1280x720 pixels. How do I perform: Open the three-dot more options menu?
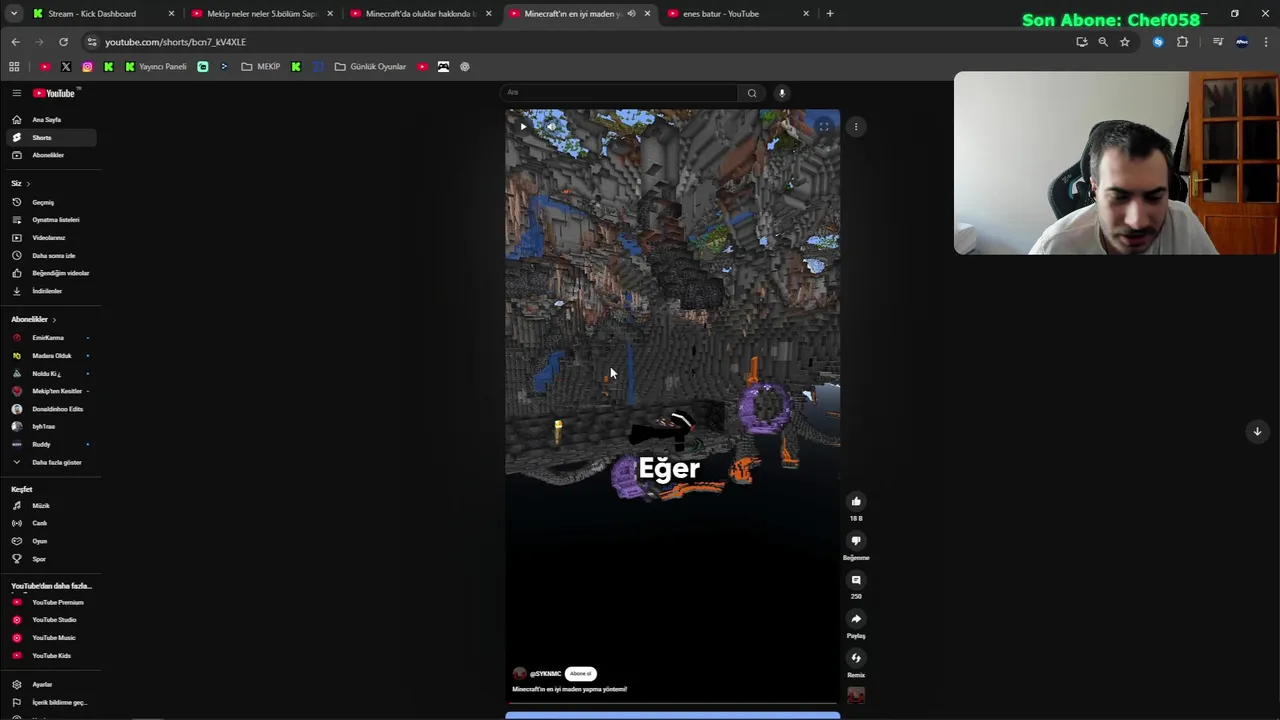(856, 126)
